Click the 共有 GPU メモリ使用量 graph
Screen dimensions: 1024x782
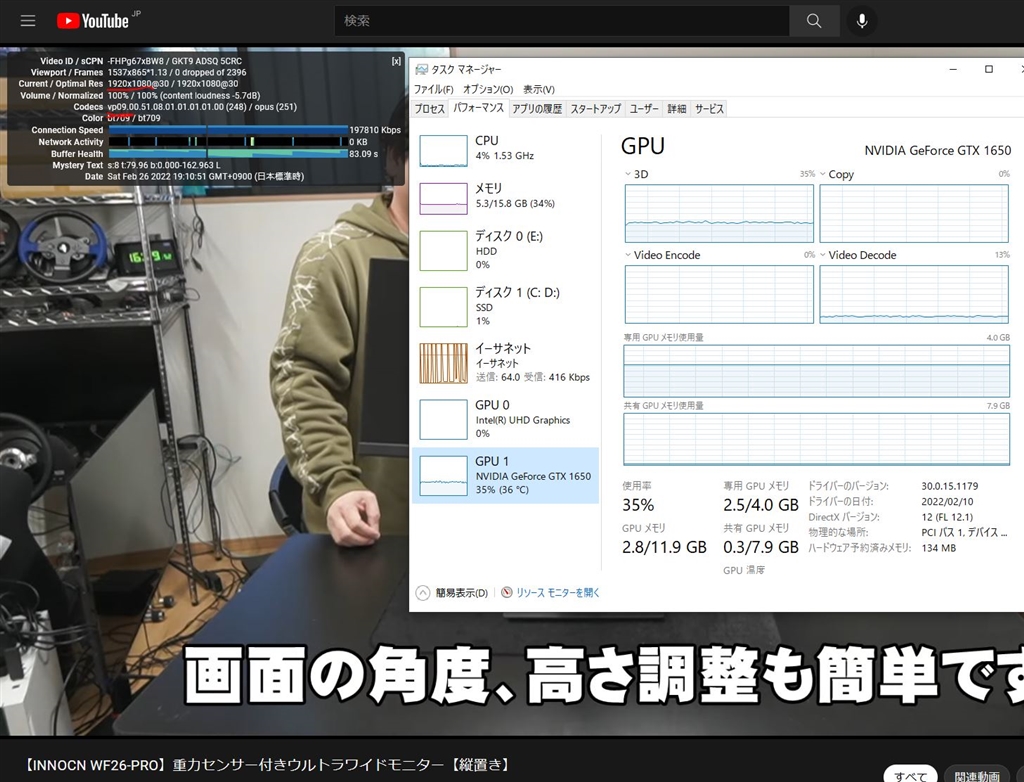pyautogui.click(x=816, y=439)
